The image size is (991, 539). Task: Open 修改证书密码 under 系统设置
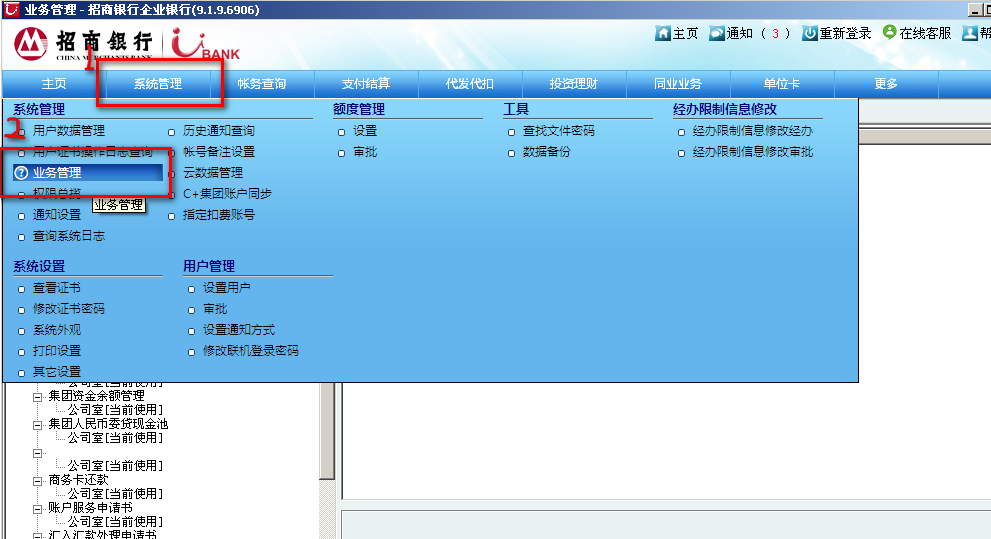[x=68, y=309]
